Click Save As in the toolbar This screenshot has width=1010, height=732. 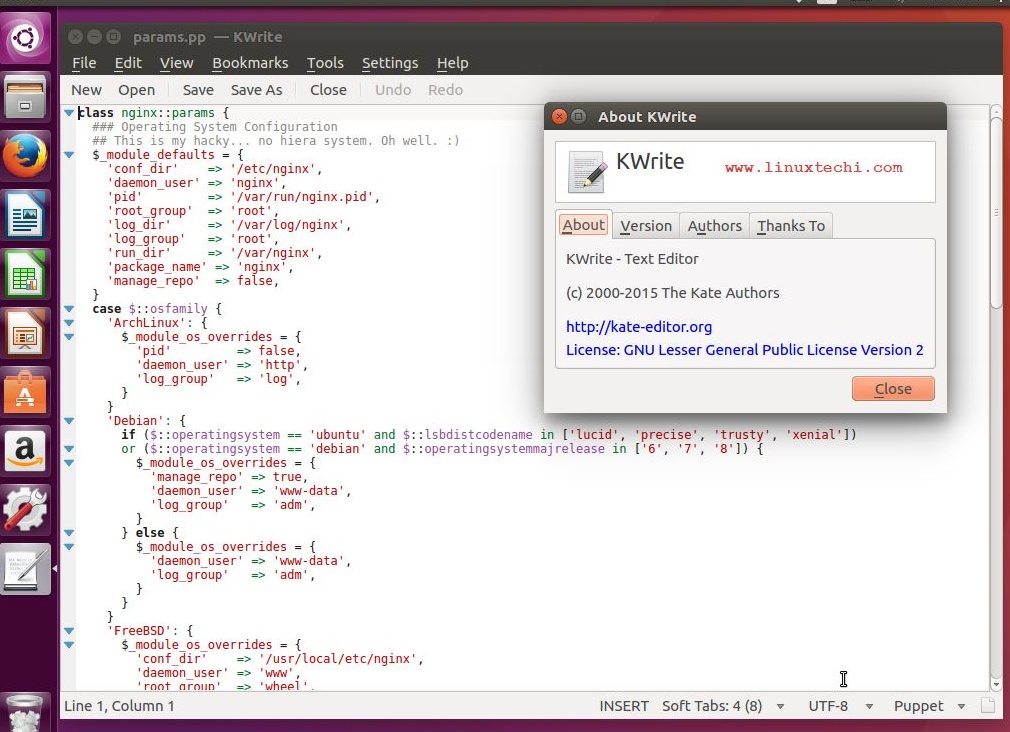256,90
